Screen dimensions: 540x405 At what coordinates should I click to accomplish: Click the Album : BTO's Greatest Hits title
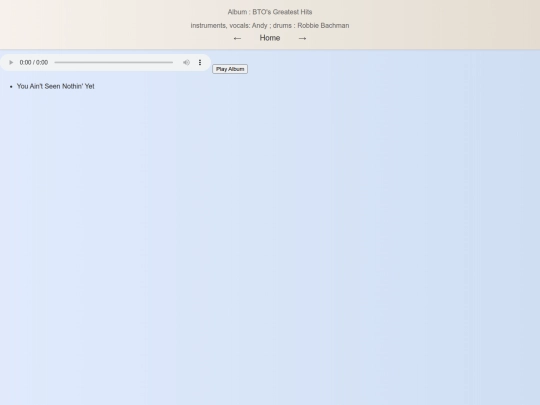point(270,12)
